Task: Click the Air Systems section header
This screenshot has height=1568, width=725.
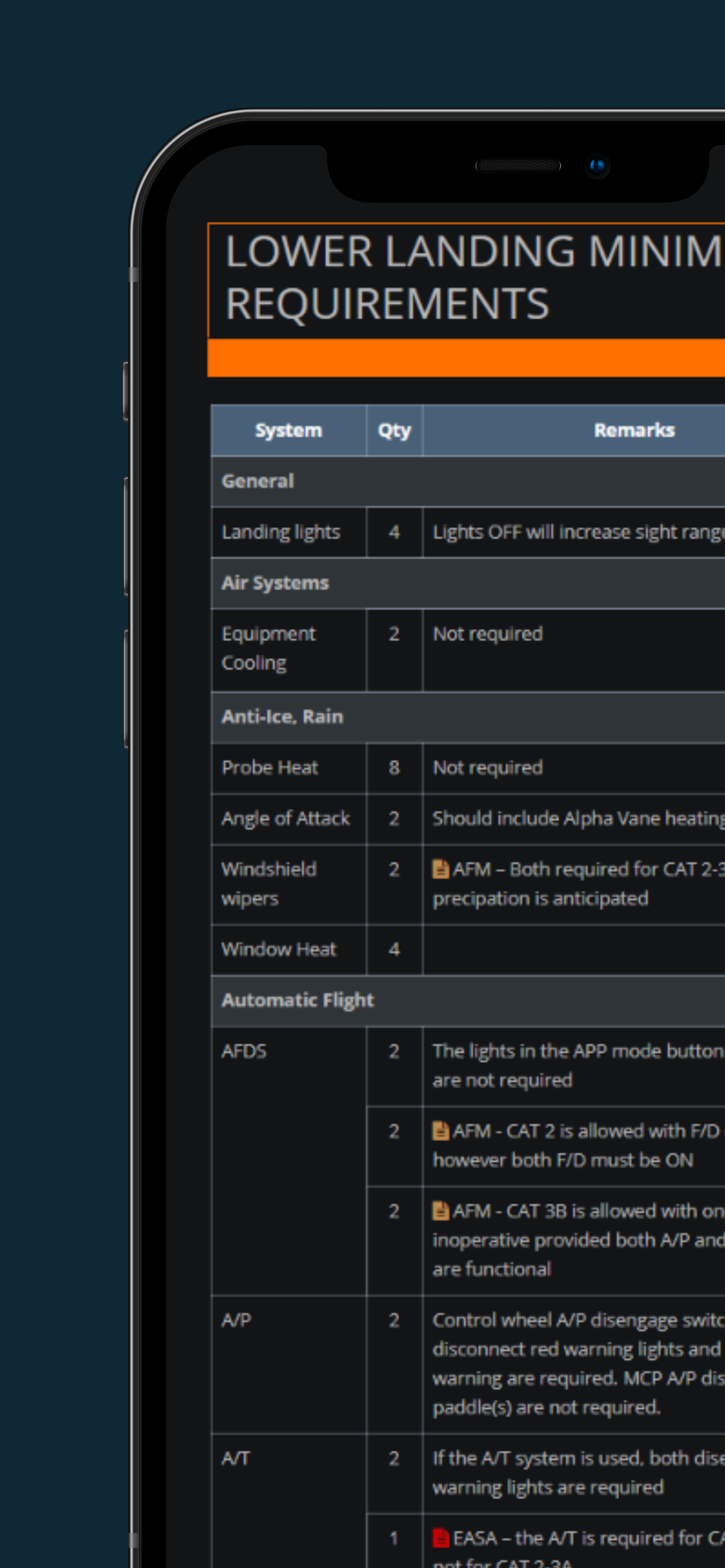Action: pos(468,583)
